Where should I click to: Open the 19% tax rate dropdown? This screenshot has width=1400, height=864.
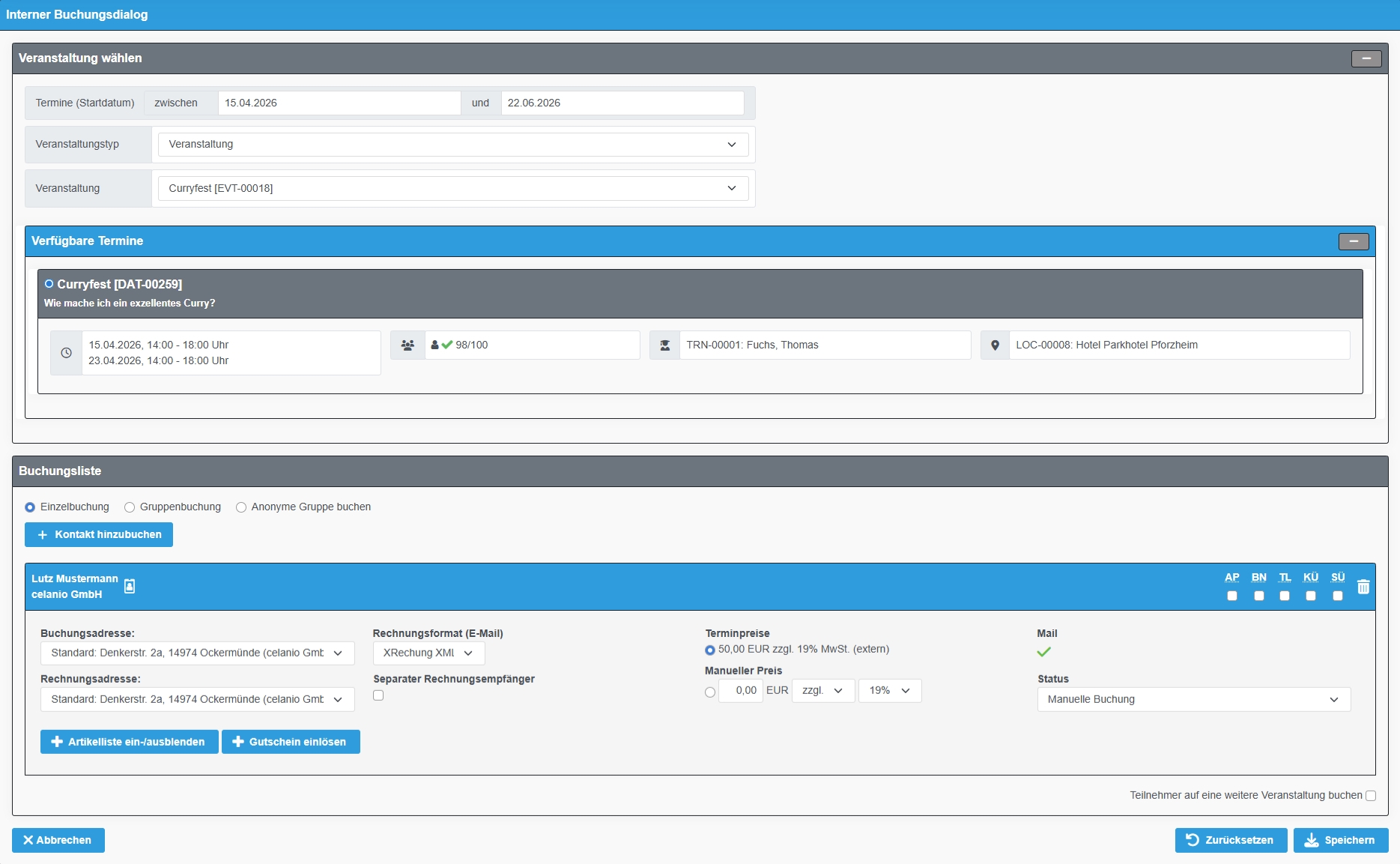click(x=890, y=690)
